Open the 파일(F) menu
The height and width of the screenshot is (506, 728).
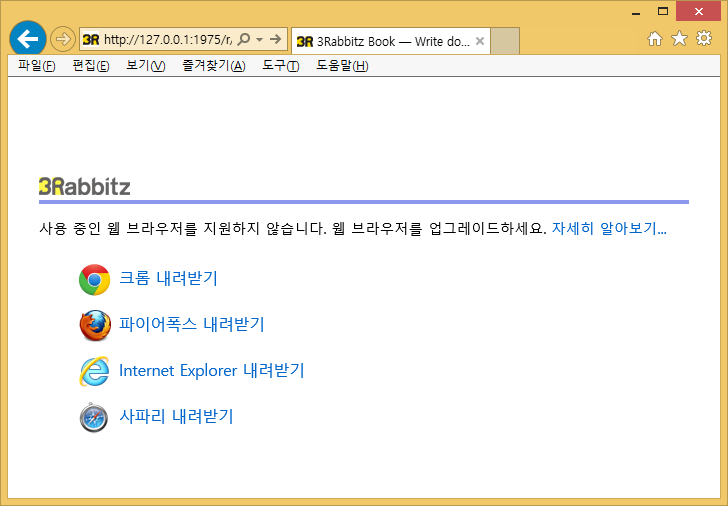37,65
